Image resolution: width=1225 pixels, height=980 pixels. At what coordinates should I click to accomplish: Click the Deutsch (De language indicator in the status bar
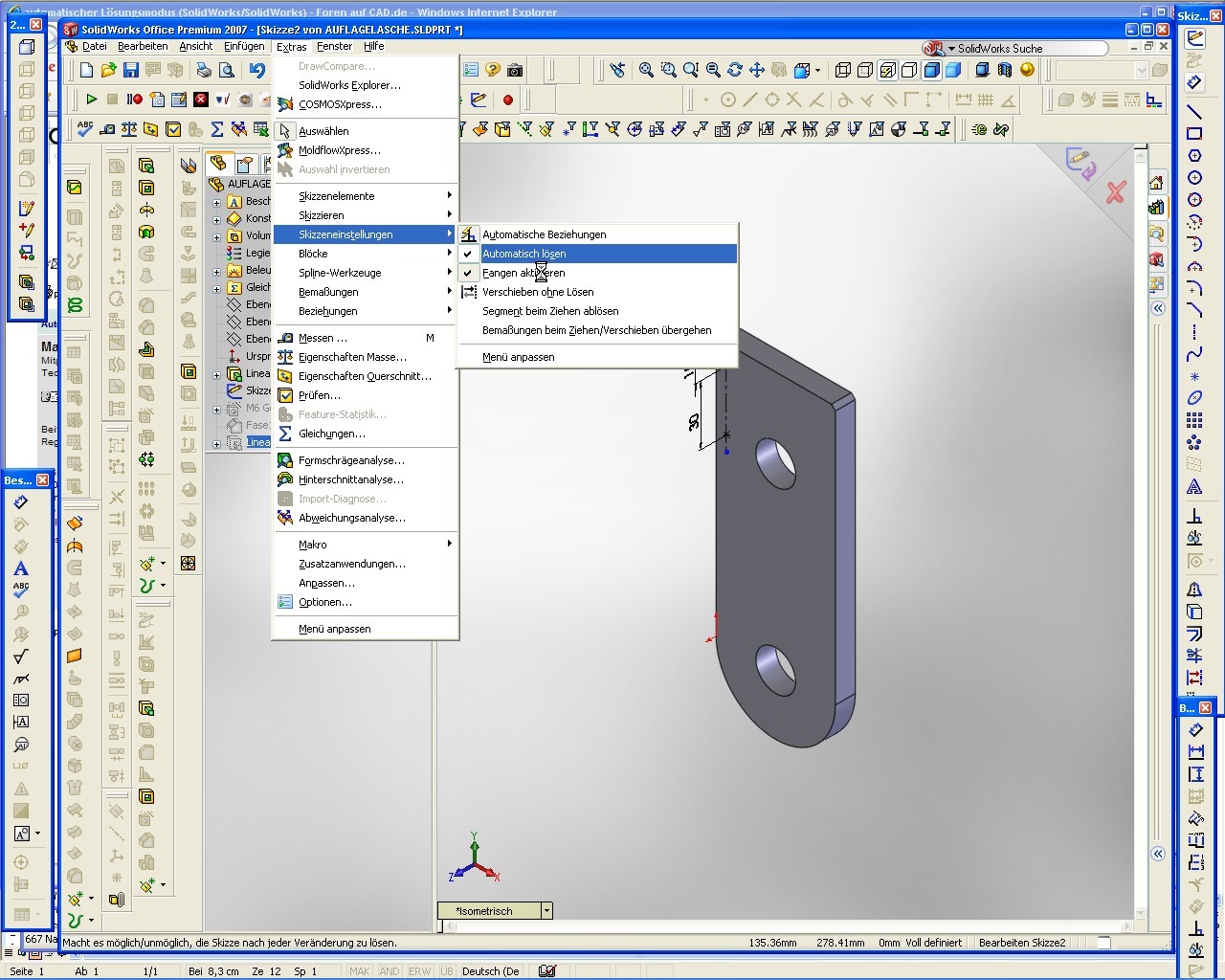490,970
